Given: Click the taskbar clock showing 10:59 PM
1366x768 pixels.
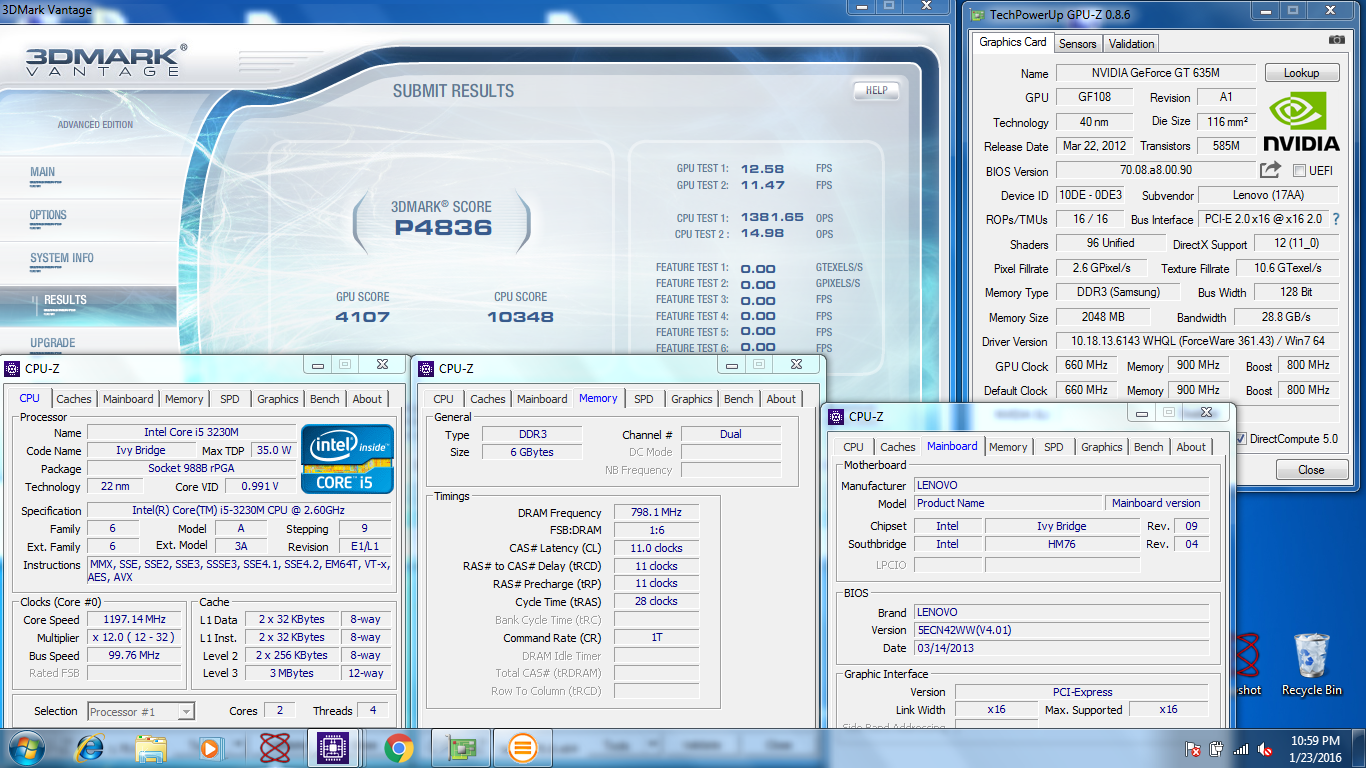Looking at the screenshot, I should coord(1315,748).
